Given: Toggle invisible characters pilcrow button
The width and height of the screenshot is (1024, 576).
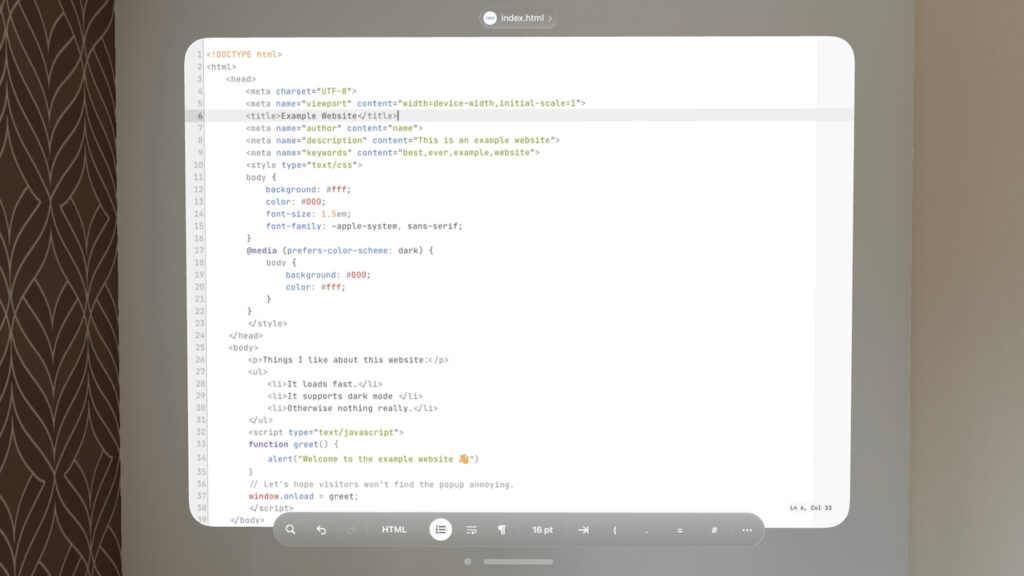Looking at the screenshot, I should pyautogui.click(x=502, y=530).
